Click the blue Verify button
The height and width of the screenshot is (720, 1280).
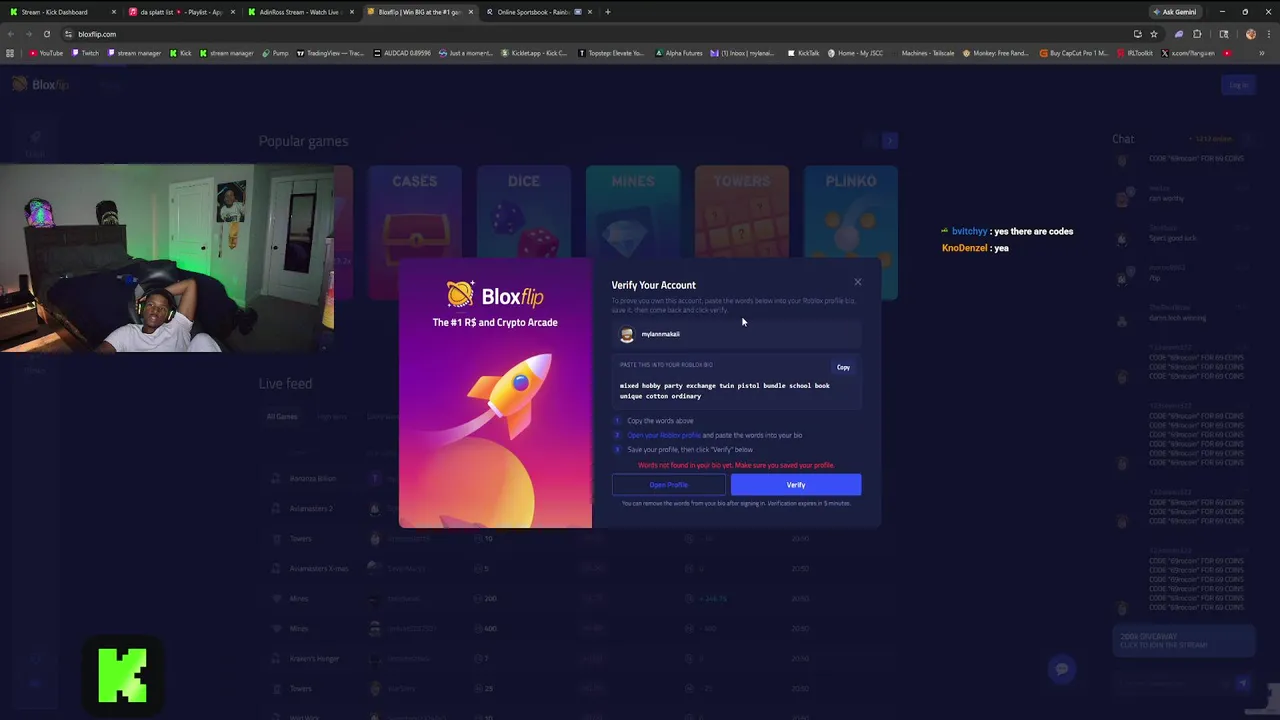tap(796, 485)
